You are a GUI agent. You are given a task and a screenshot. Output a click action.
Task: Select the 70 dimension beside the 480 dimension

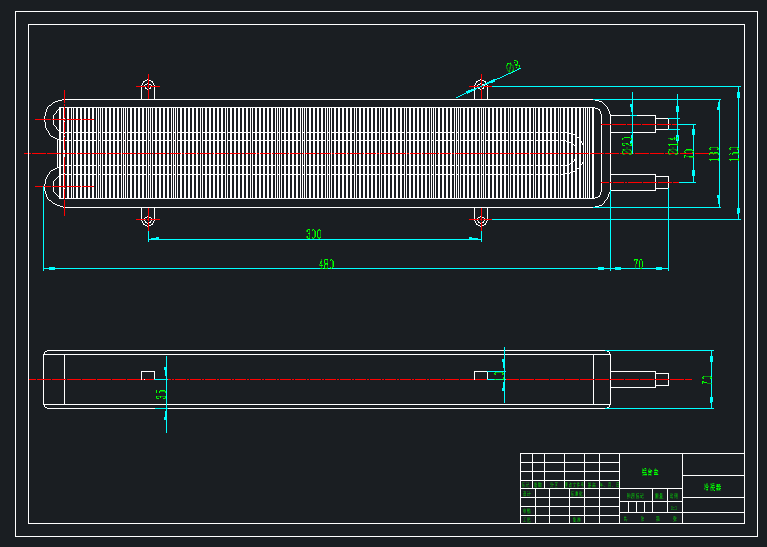click(638, 264)
